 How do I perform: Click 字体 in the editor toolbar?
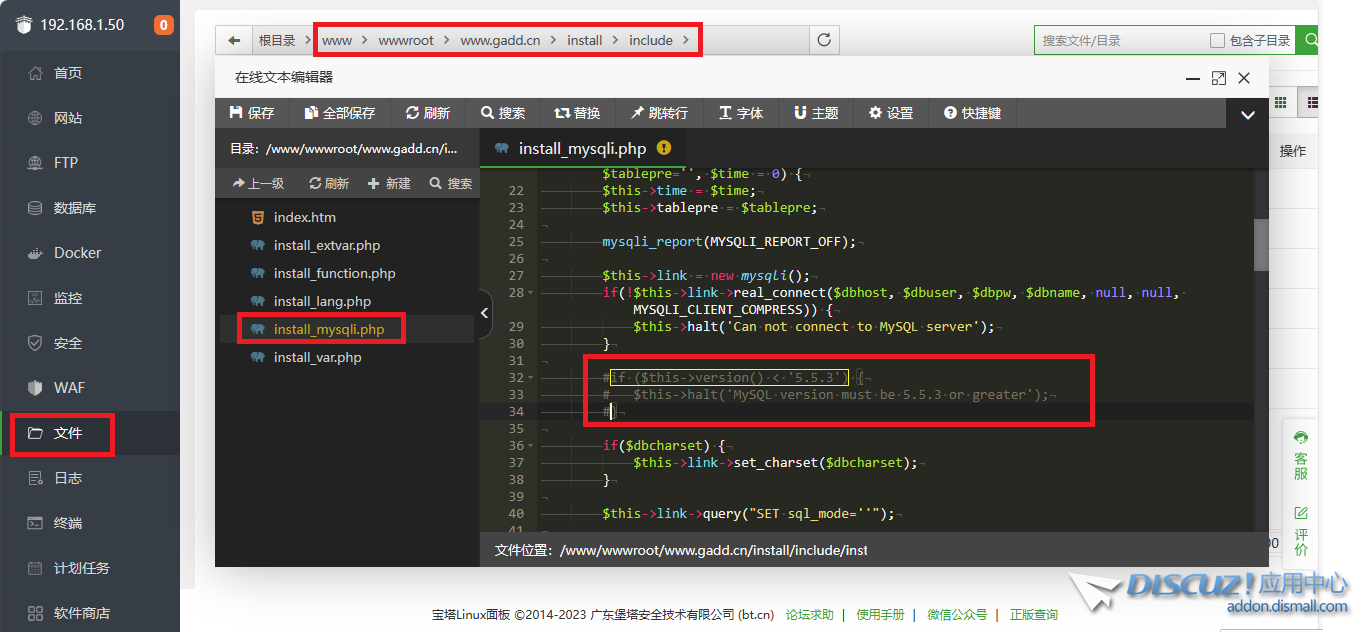click(741, 113)
